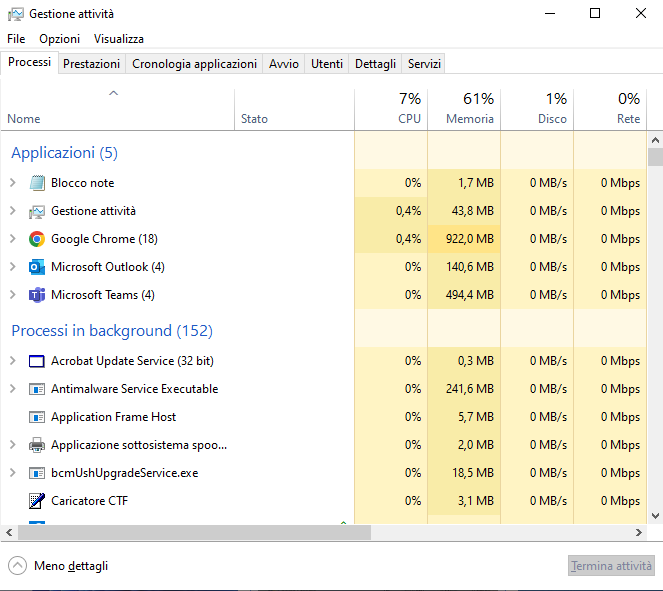Expand Google Chrome (18) processes
This screenshot has height=591, width=663.
[x=13, y=238]
